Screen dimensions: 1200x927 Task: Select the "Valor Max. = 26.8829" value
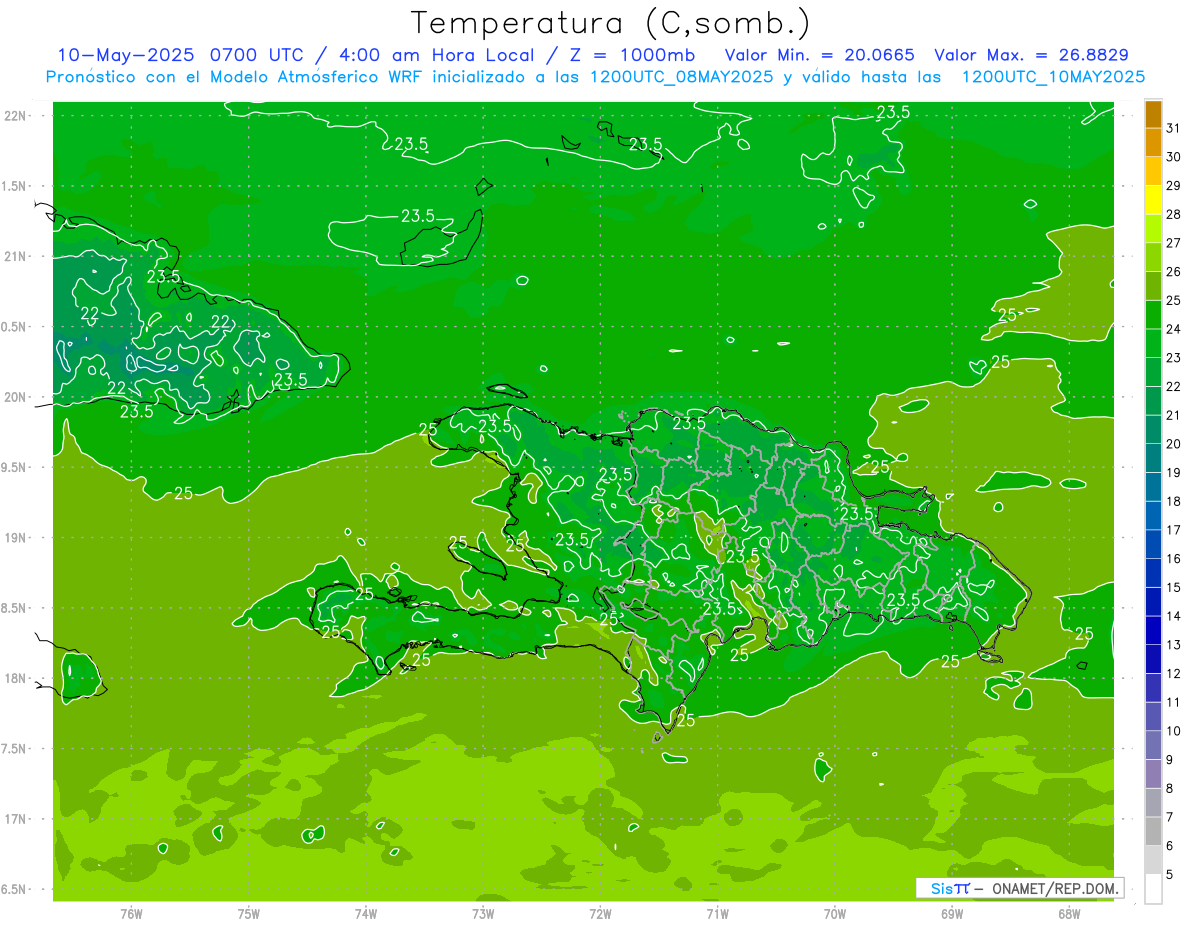coord(1031,55)
